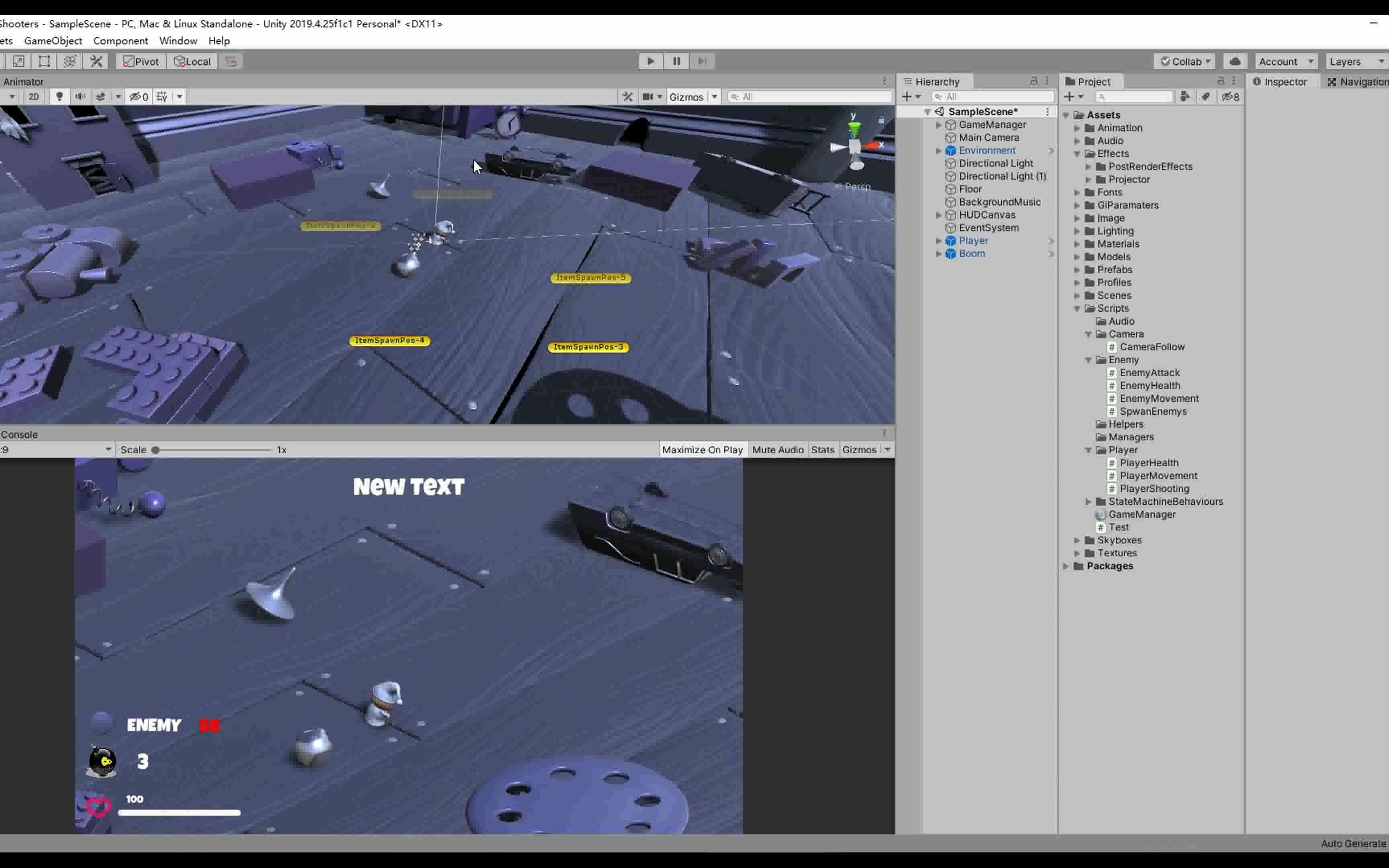1389x868 pixels.
Task: Click the Stats button in Game view
Action: pyautogui.click(x=823, y=450)
